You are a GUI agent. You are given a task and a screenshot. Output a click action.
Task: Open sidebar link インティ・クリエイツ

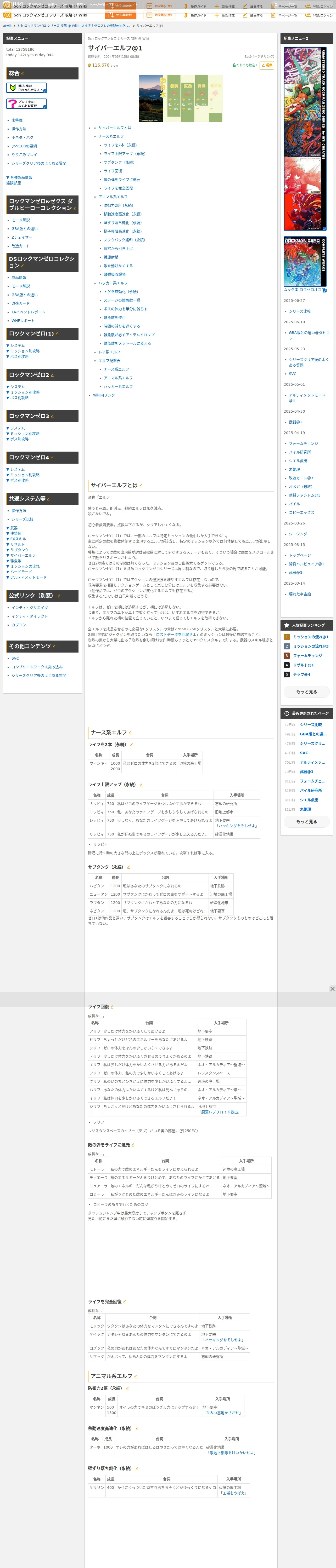[30, 608]
